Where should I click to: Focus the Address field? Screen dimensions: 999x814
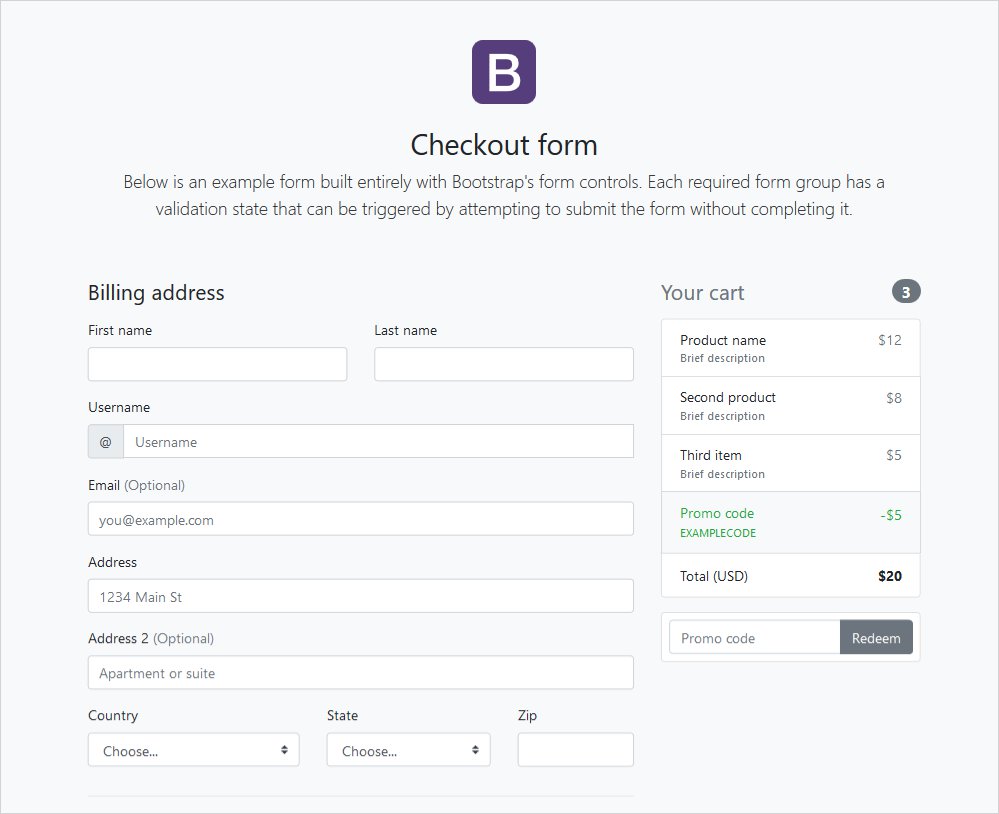point(360,596)
